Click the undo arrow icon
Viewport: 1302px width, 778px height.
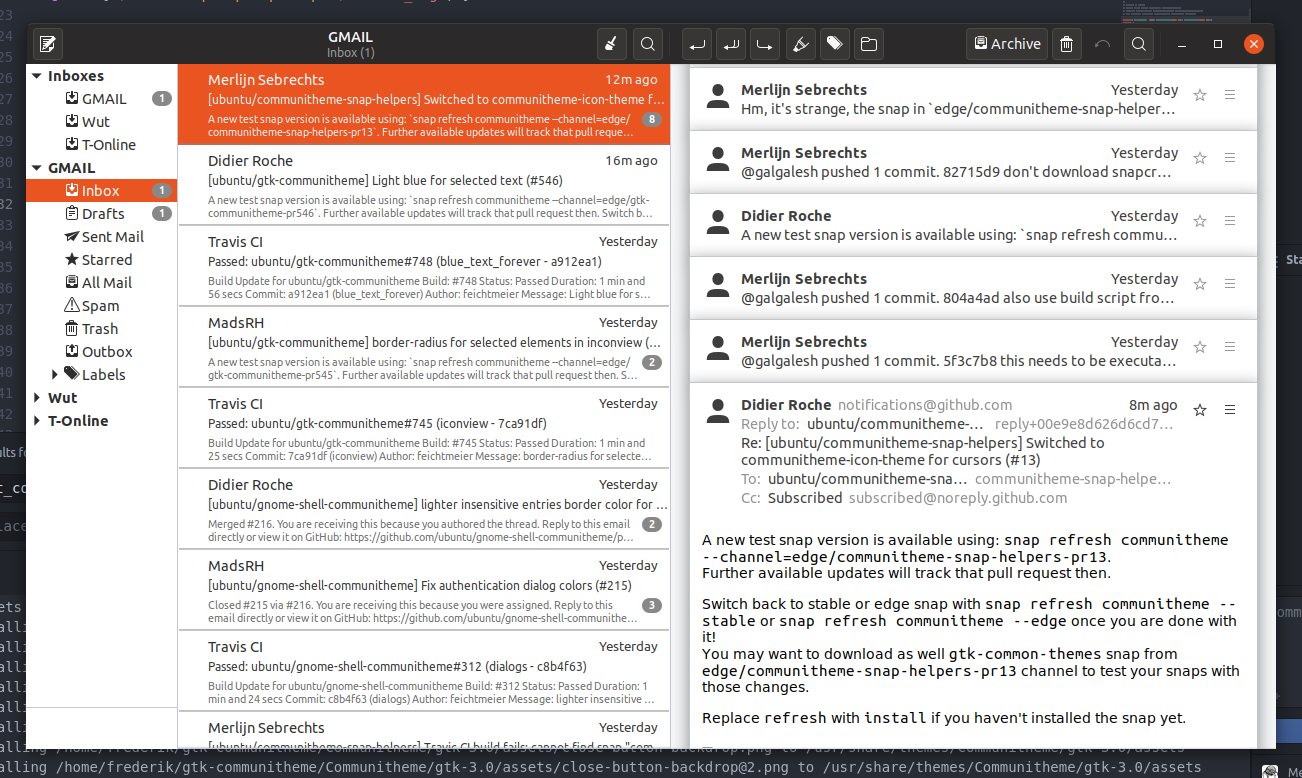(1103, 44)
